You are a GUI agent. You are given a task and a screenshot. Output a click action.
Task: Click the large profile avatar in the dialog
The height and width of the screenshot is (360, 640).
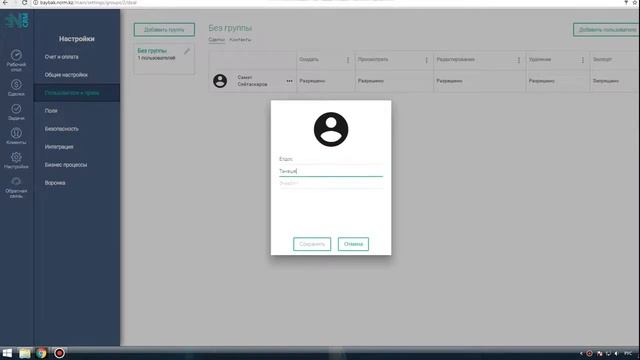tap(331, 129)
